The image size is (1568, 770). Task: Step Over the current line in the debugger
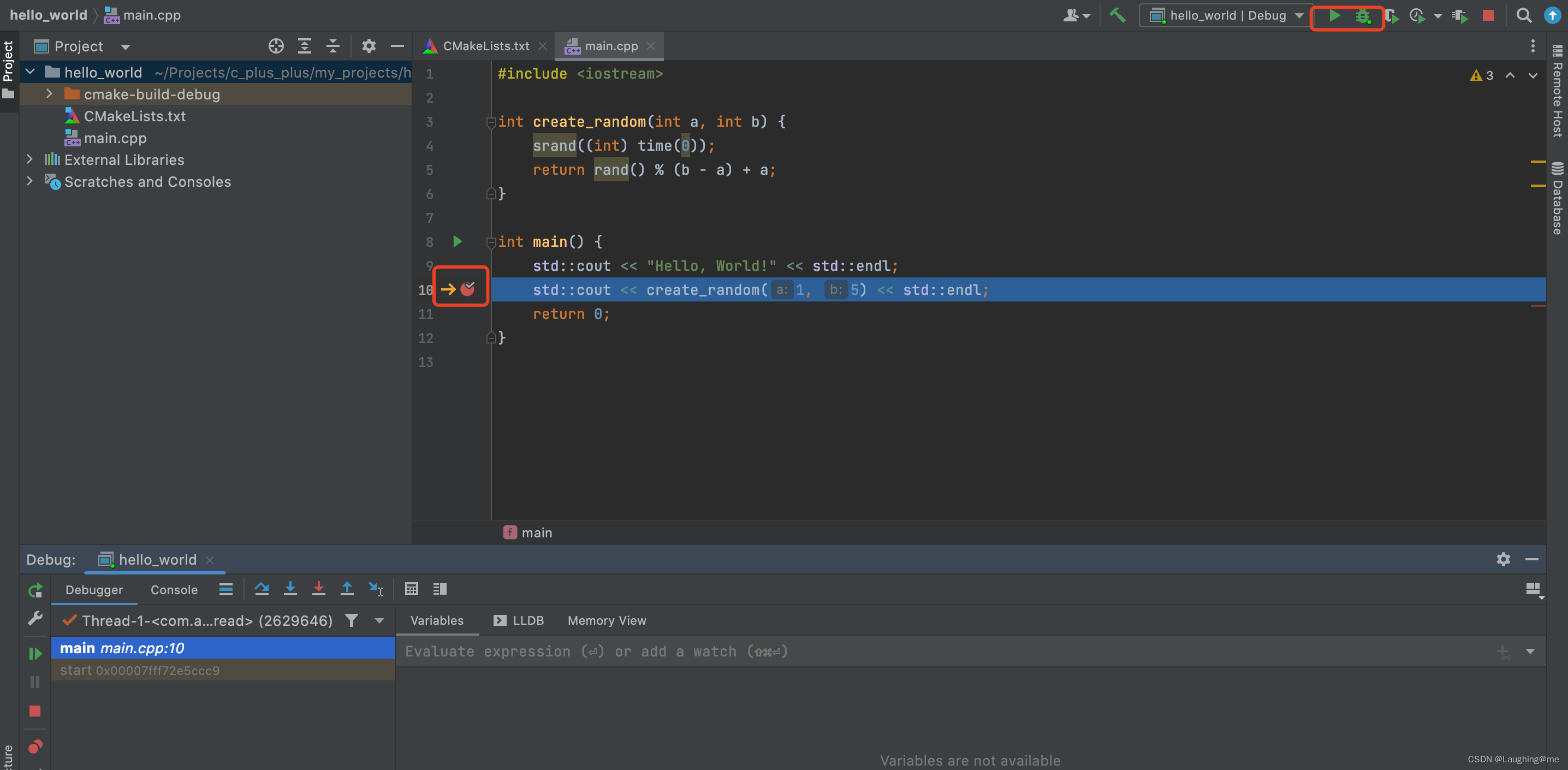click(x=263, y=589)
